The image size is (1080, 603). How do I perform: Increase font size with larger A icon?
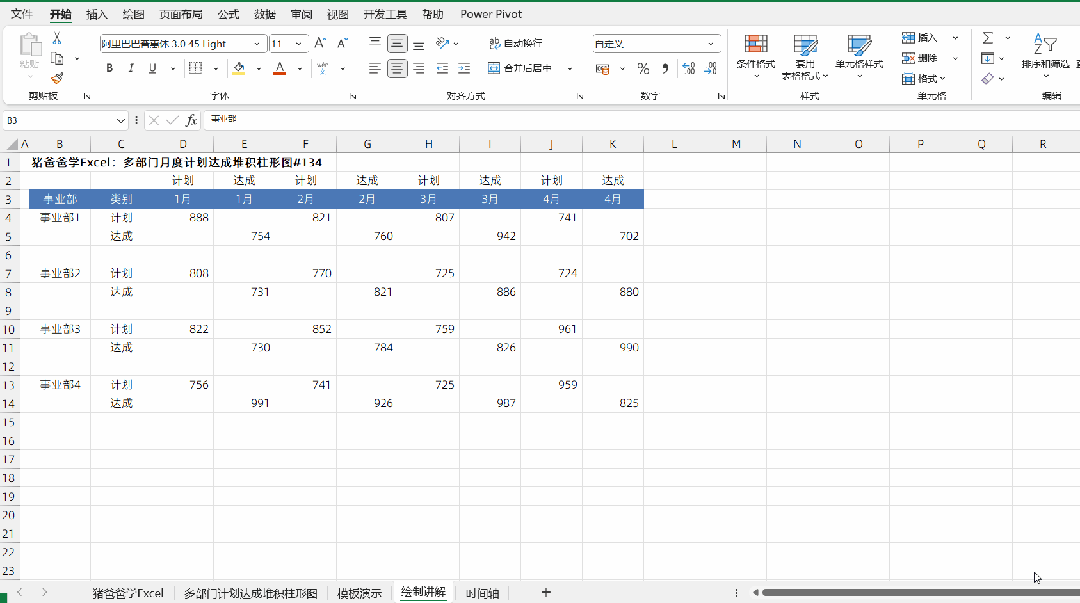pyautogui.click(x=320, y=43)
